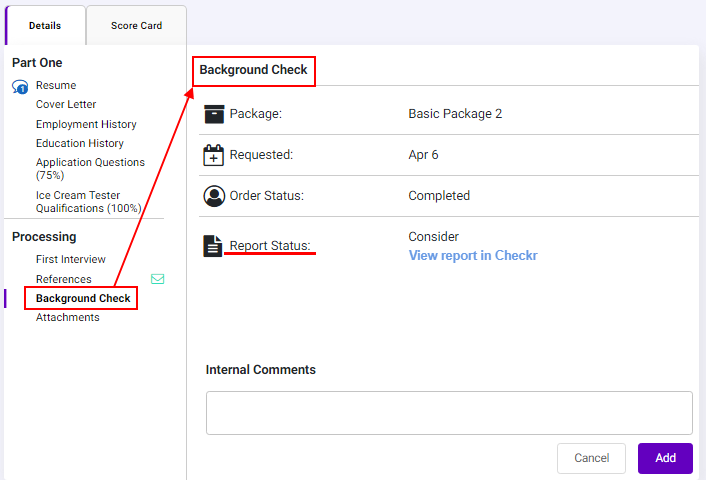Open Application Questions (75%)
This screenshot has width=706, height=480.
pos(91,168)
